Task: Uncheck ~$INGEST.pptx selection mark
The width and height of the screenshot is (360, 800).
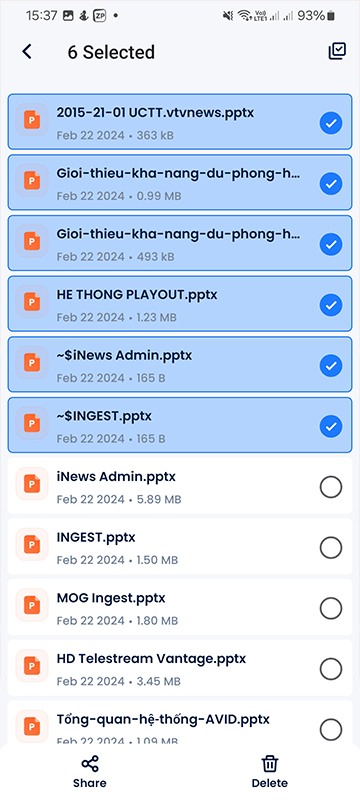Action: click(x=331, y=427)
